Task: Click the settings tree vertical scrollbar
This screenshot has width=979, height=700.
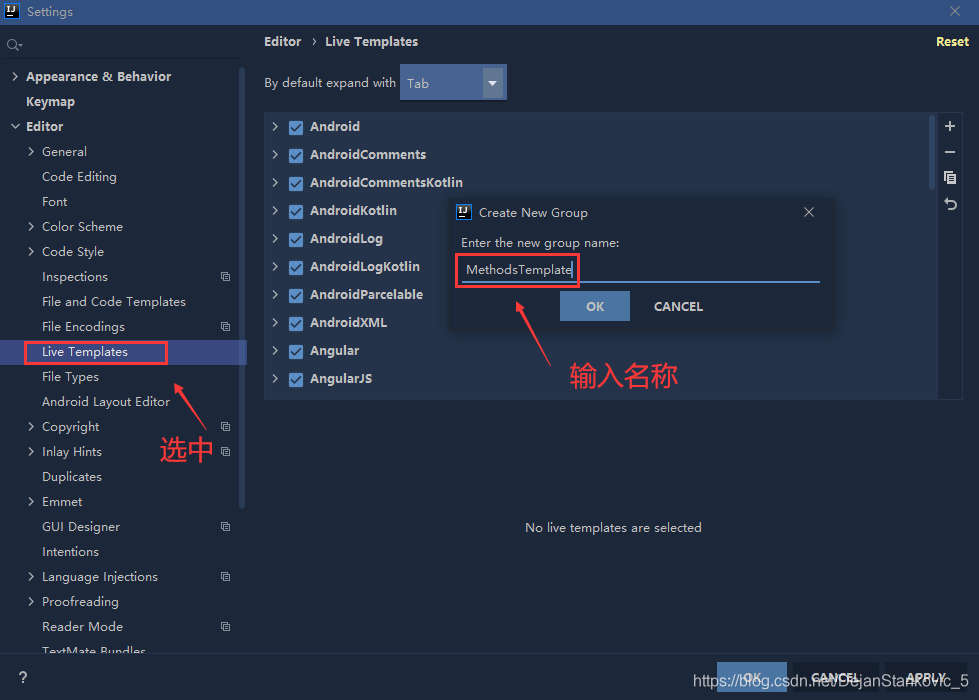Action: [242, 287]
